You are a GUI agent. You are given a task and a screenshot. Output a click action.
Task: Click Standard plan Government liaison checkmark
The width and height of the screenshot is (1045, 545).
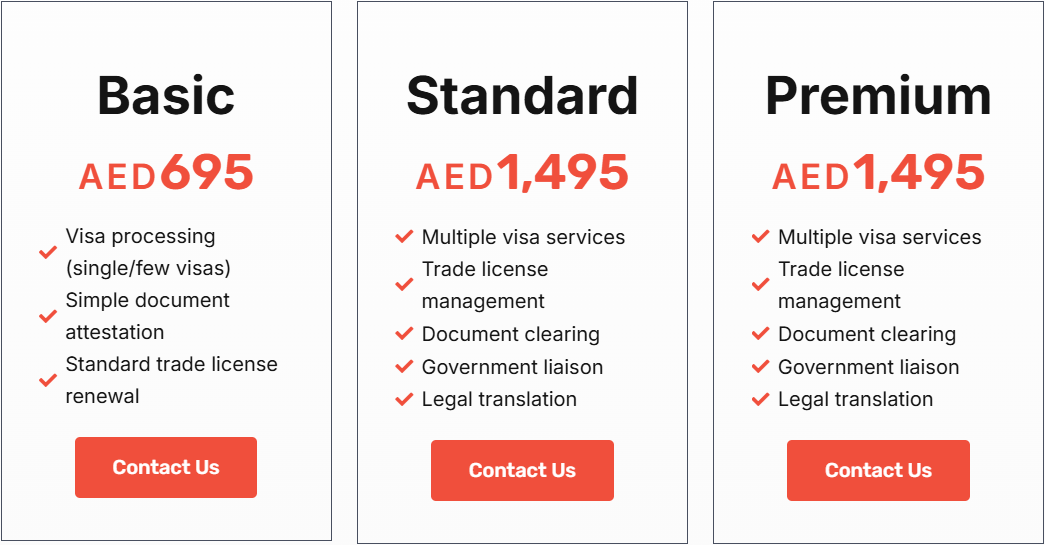click(x=404, y=367)
